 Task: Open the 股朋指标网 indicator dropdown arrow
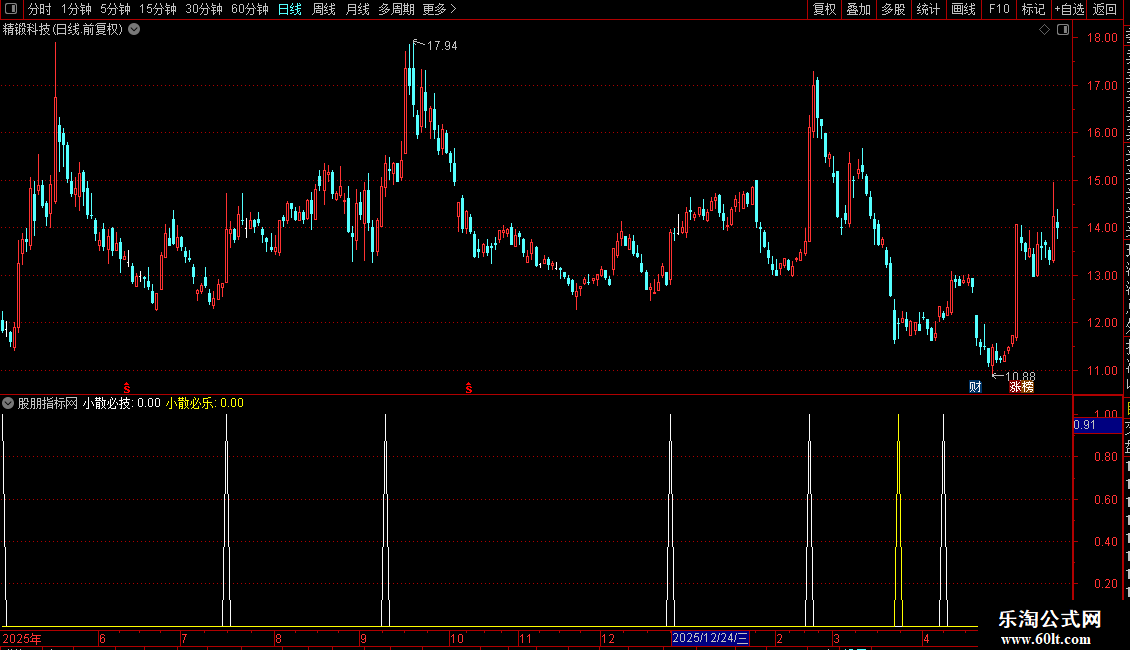point(8,403)
